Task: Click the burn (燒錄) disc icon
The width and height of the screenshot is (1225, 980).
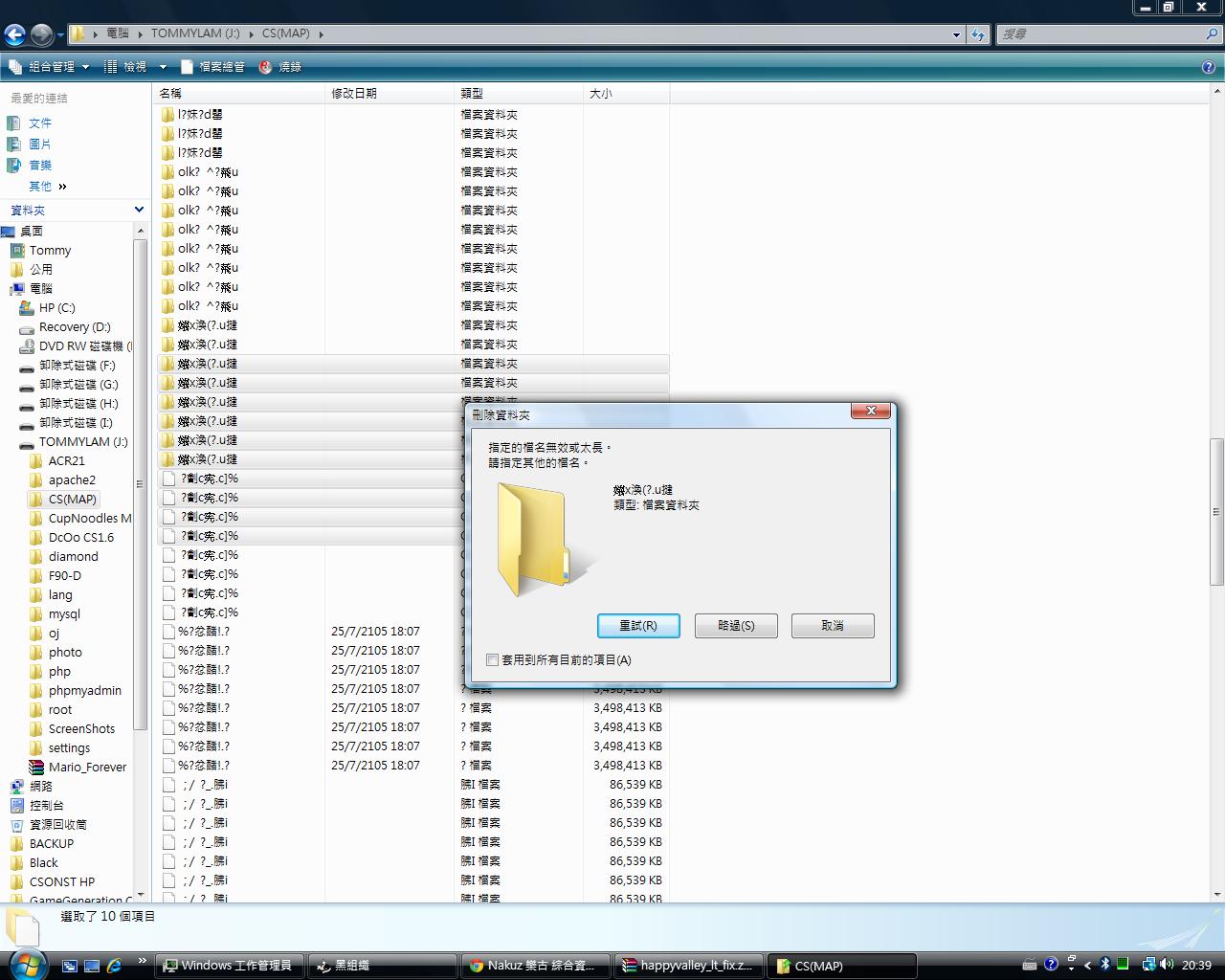Action: click(266, 67)
